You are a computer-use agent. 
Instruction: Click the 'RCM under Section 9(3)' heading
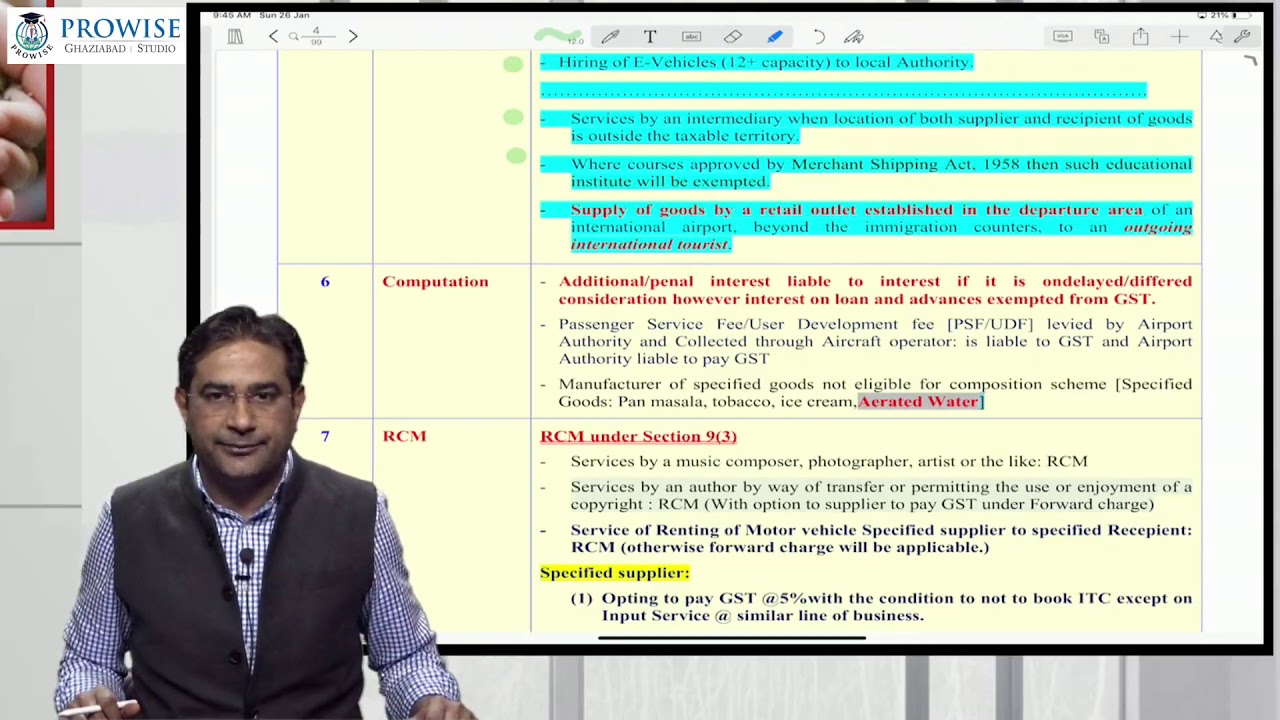pyautogui.click(x=638, y=436)
